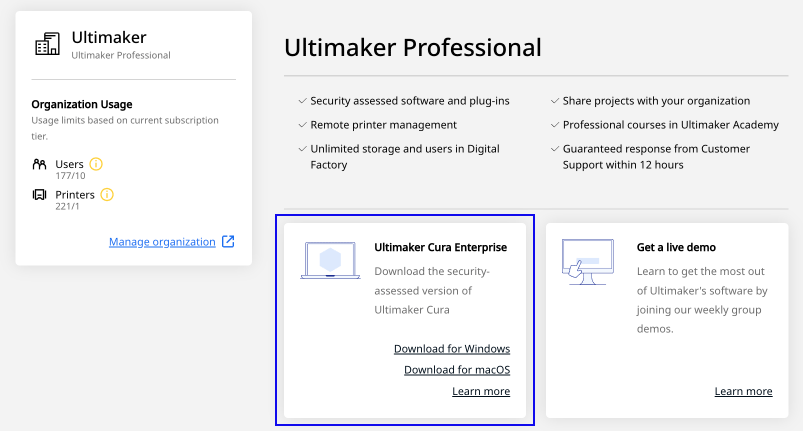Click the info icon next to Users
This screenshot has height=431, width=803.
point(97,164)
